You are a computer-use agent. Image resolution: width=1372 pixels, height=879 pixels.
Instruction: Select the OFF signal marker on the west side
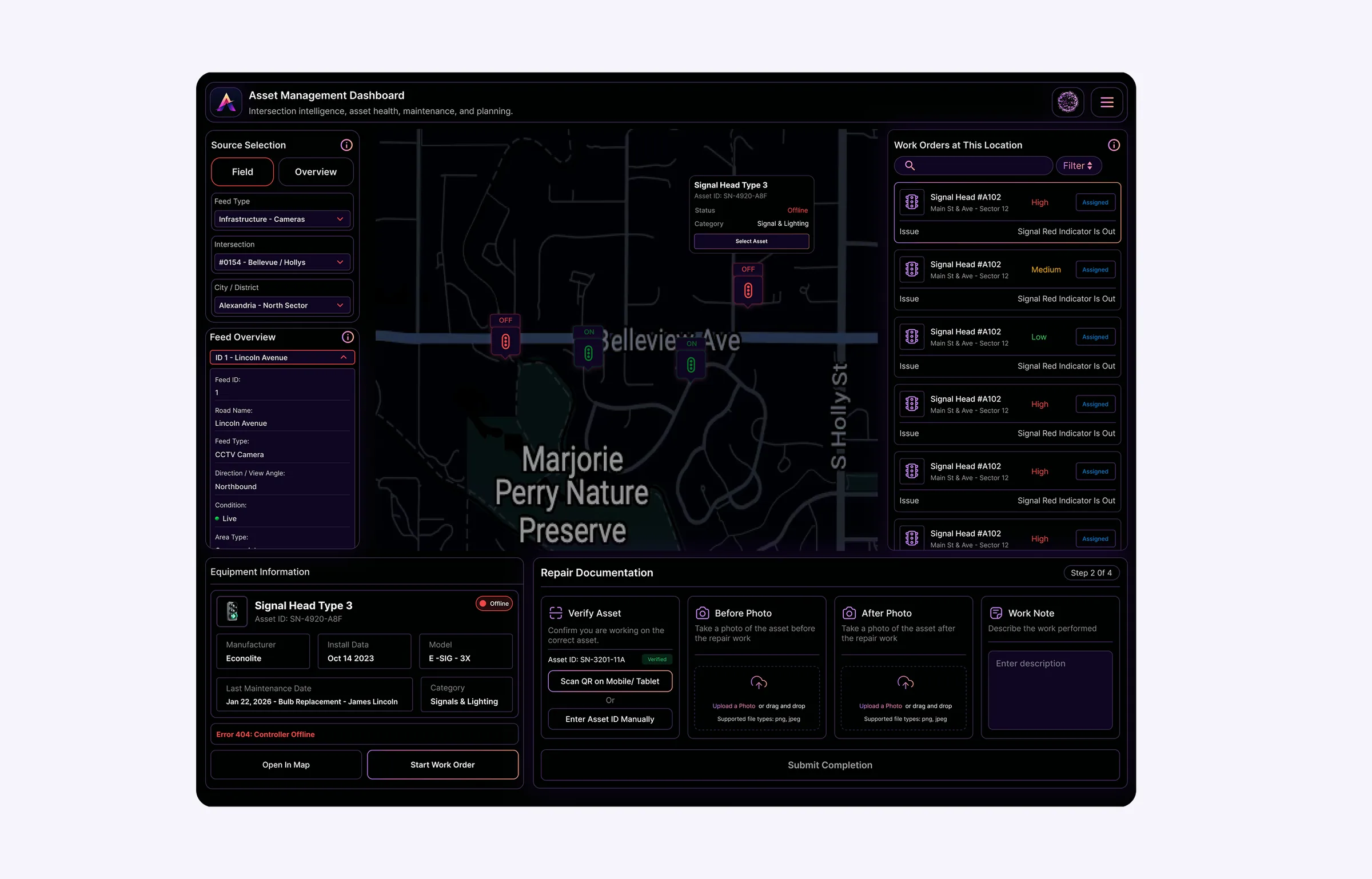coord(506,337)
